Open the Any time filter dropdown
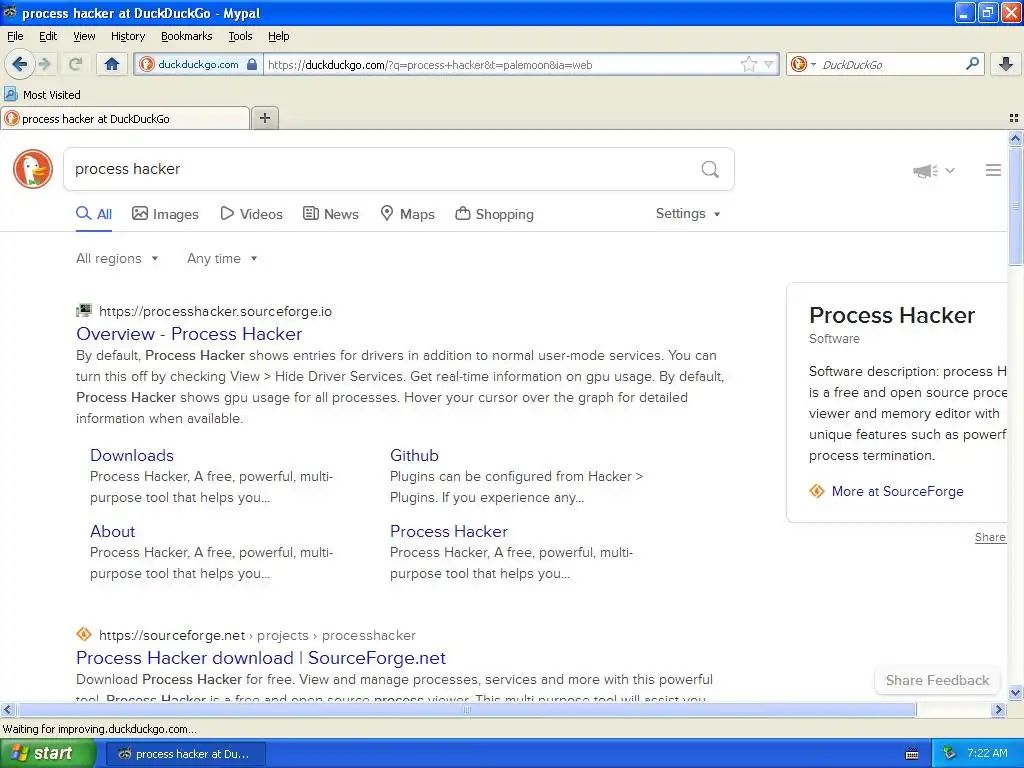Screen dimensions: 1024x768 (x=222, y=258)
